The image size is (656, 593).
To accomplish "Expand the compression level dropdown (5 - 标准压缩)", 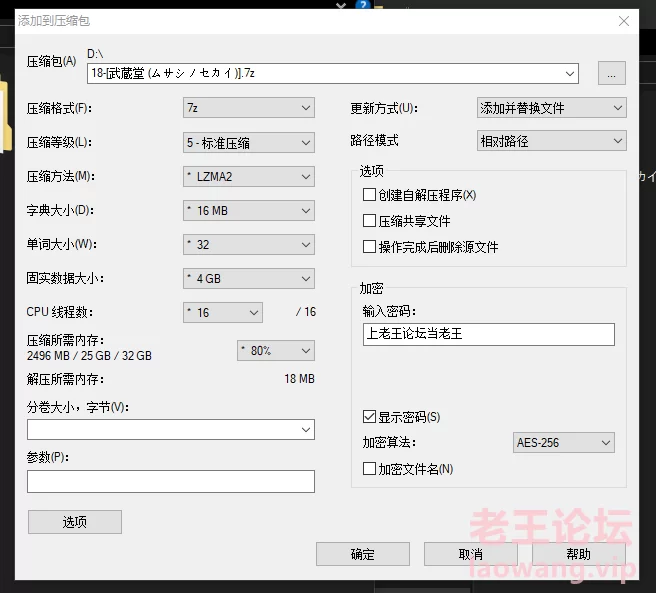I will coord(249,143).
